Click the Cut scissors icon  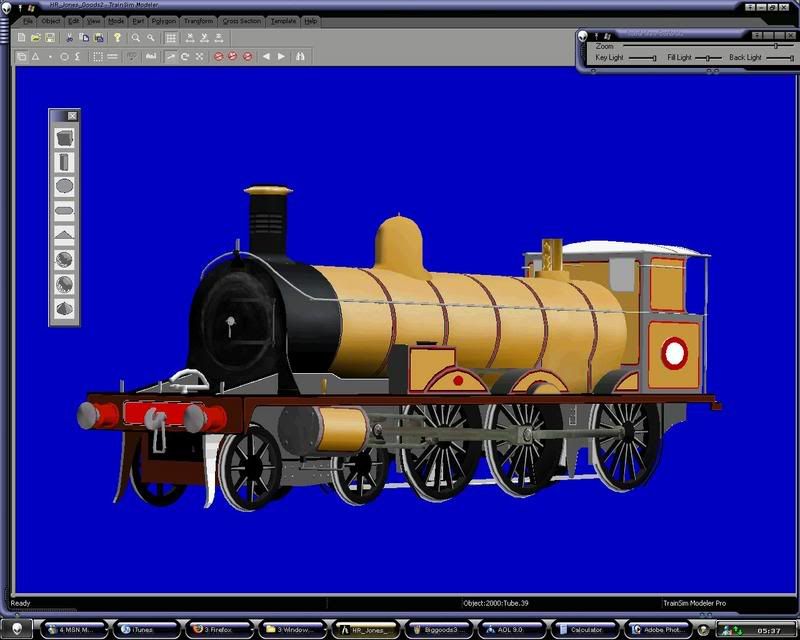pyautogui.click(x=69, y=38)
